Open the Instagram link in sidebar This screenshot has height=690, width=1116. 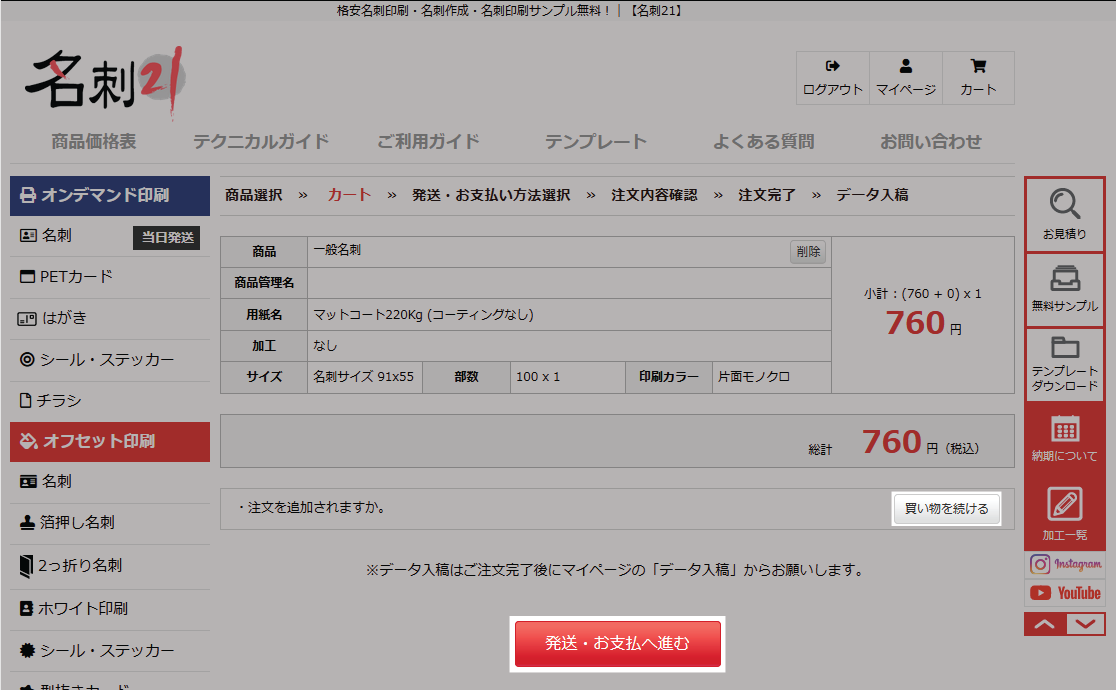(x=1065, y=565)
